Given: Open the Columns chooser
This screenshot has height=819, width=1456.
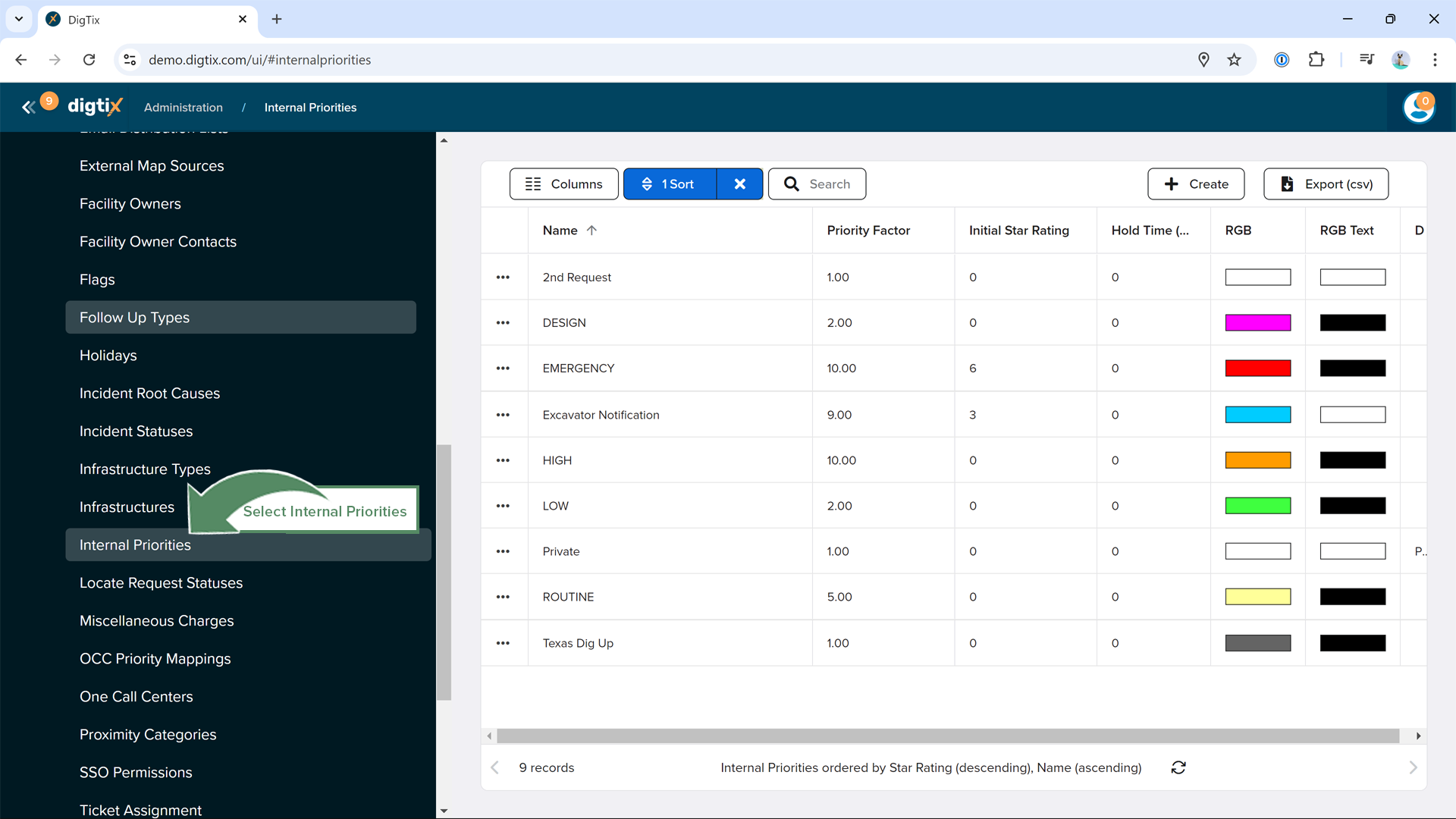Looking at the screenshot, I should (x=564, y=184).
